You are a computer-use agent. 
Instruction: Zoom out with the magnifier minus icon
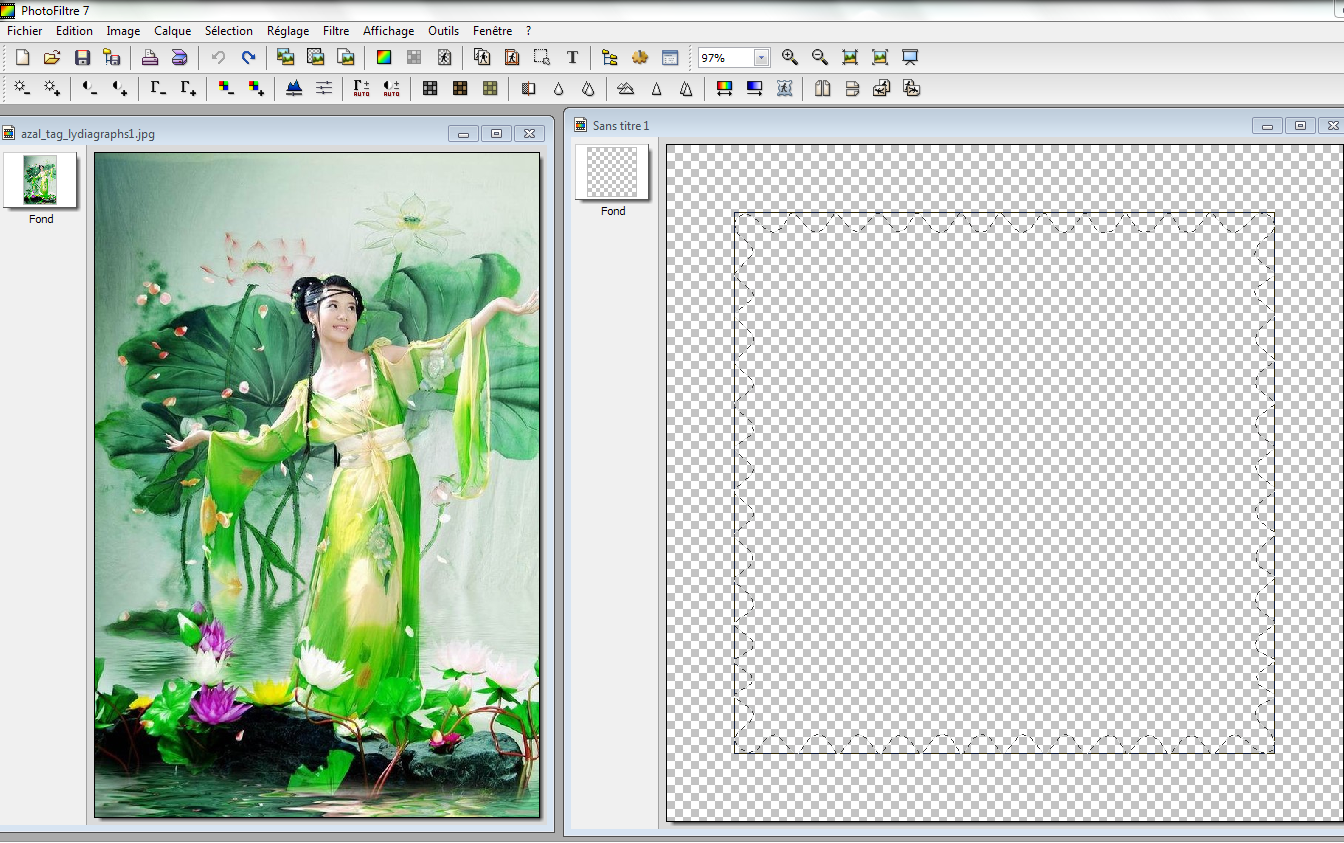click(x=819, y=58)
